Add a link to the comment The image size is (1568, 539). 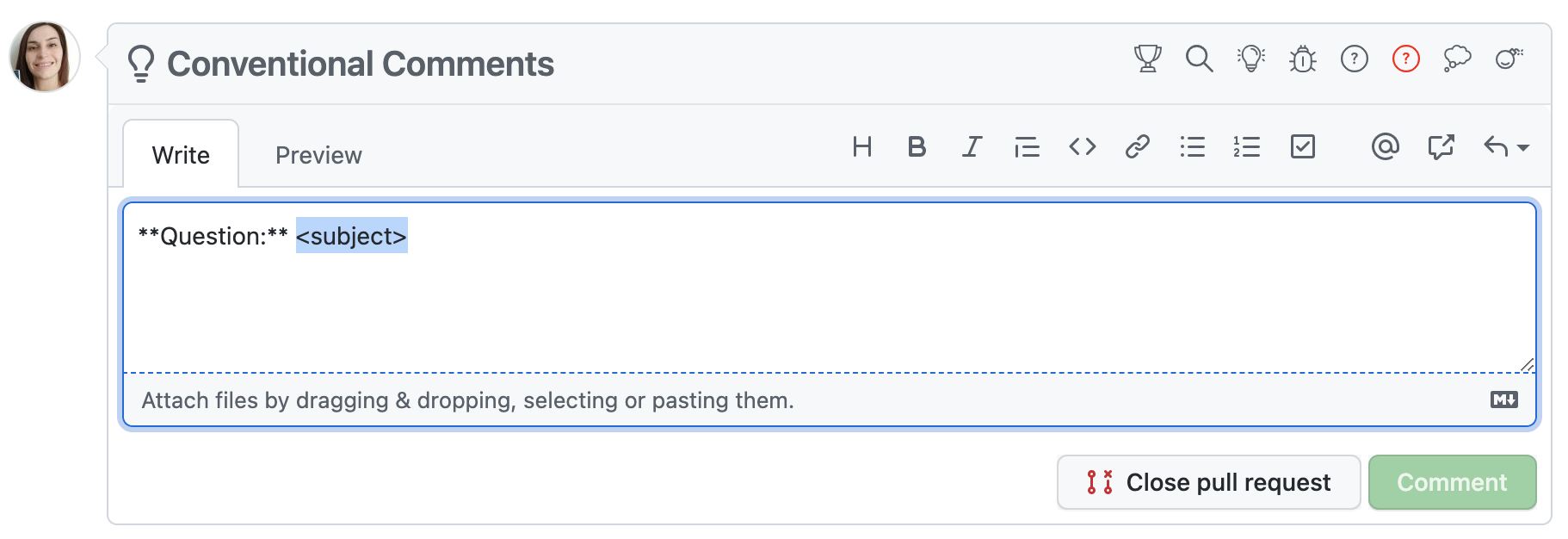[x=1138, y=147]
